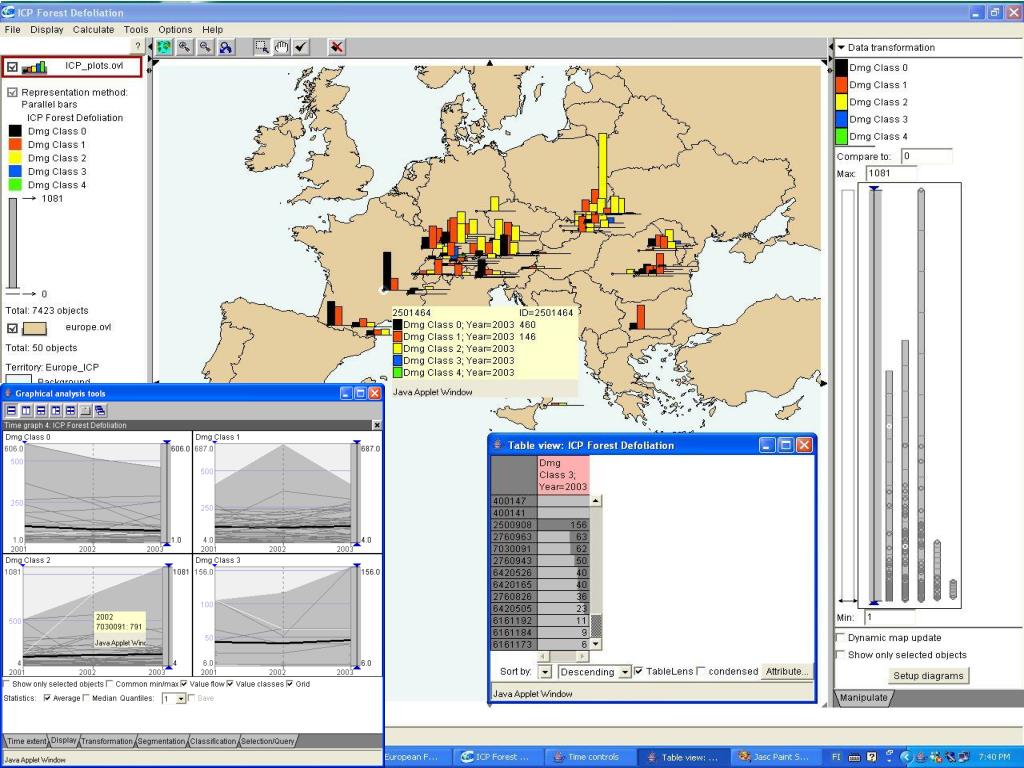Choose the mixed-panes layout icon
The image size is (1024, 768).
(x=56, y=411)
